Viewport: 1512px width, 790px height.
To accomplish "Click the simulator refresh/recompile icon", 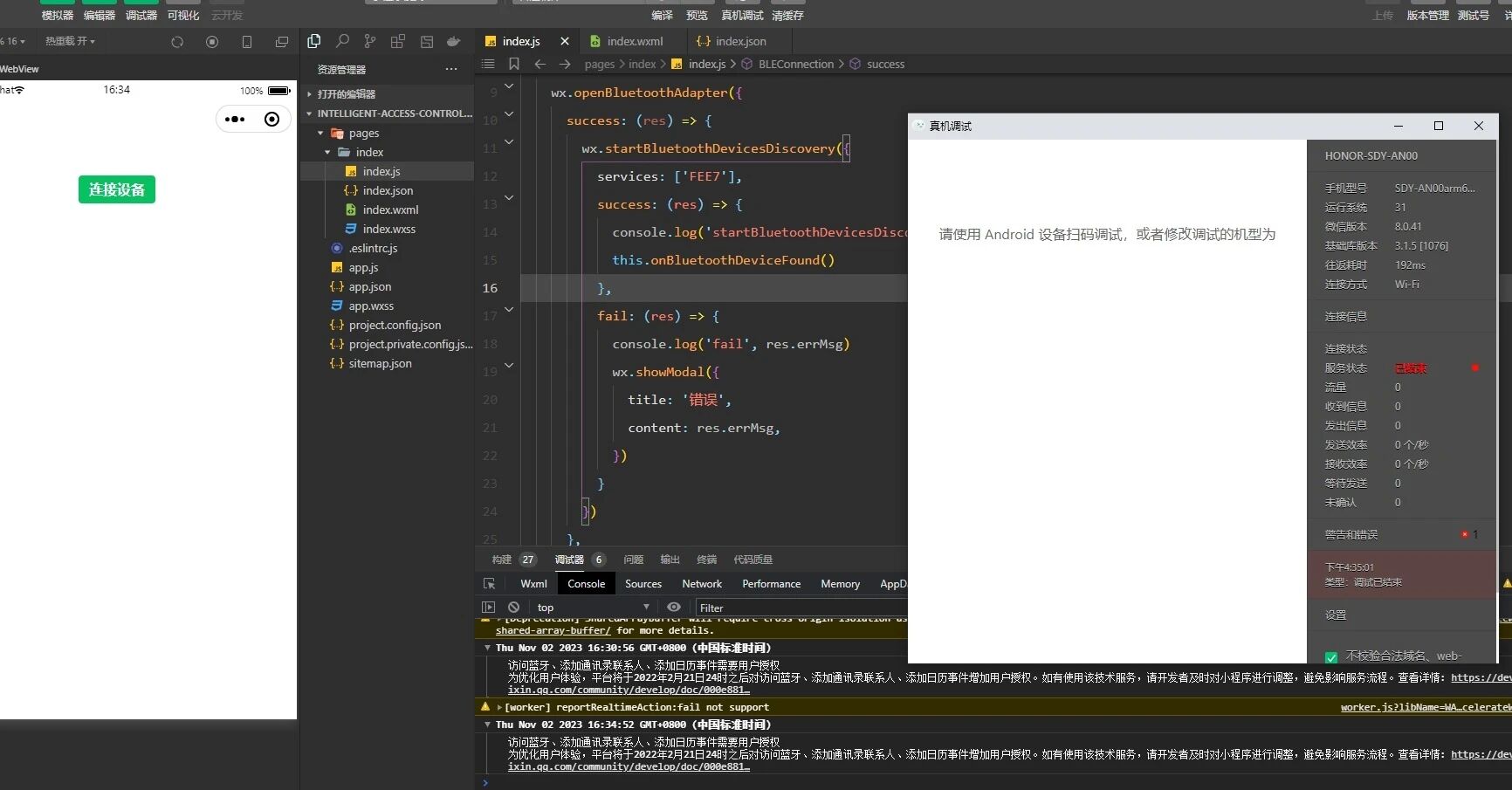I will click(x=177, y=42).
